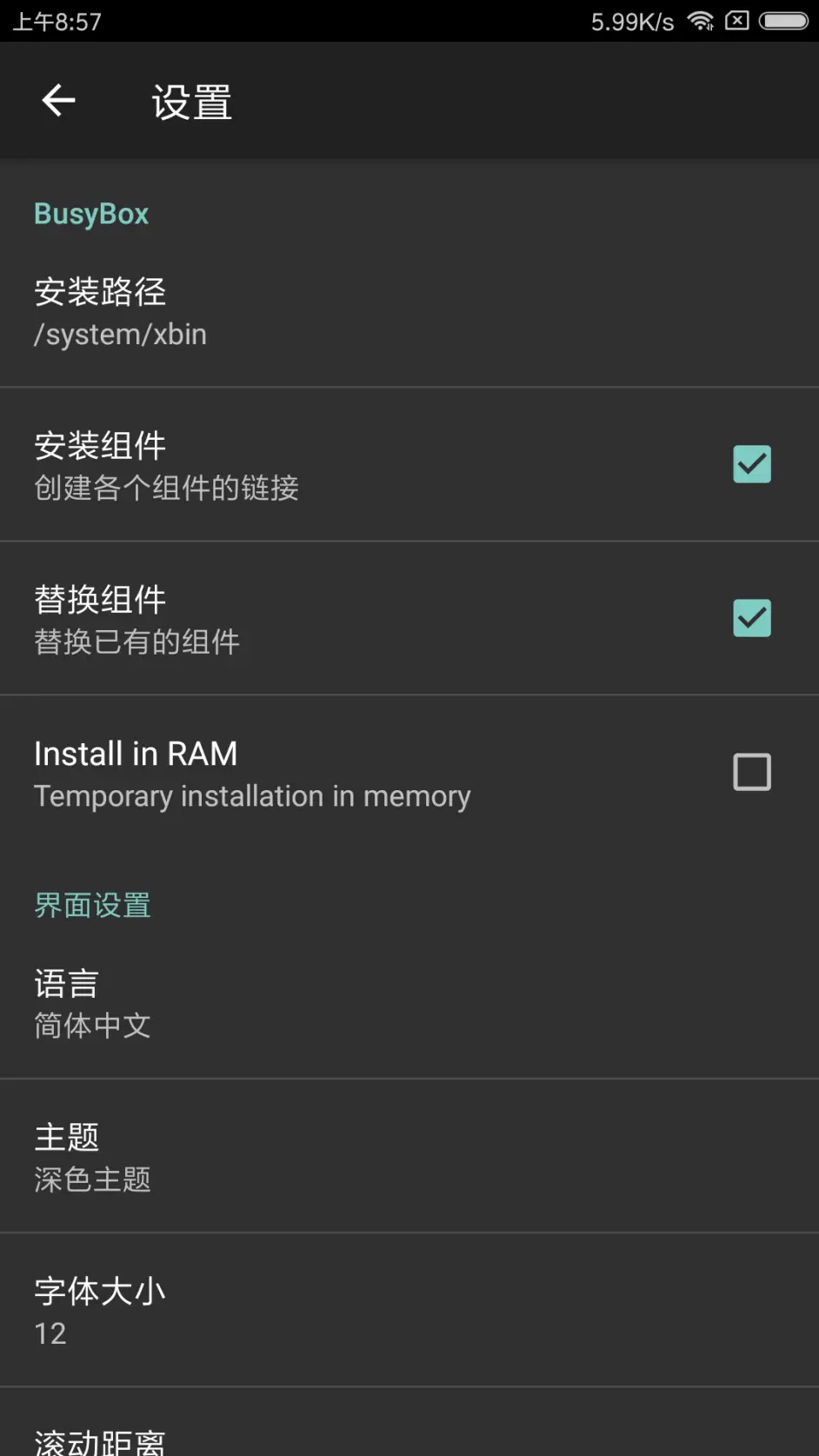
Task: Open the 主题 theme selector
Action: point(409,1157)
